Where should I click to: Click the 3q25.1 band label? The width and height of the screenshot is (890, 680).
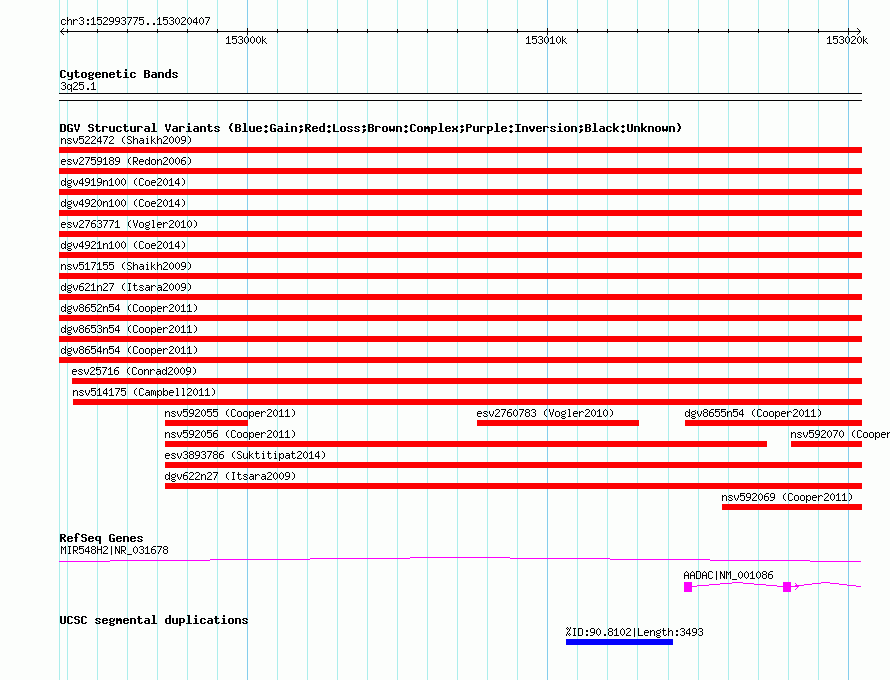(x=78, y=86)
